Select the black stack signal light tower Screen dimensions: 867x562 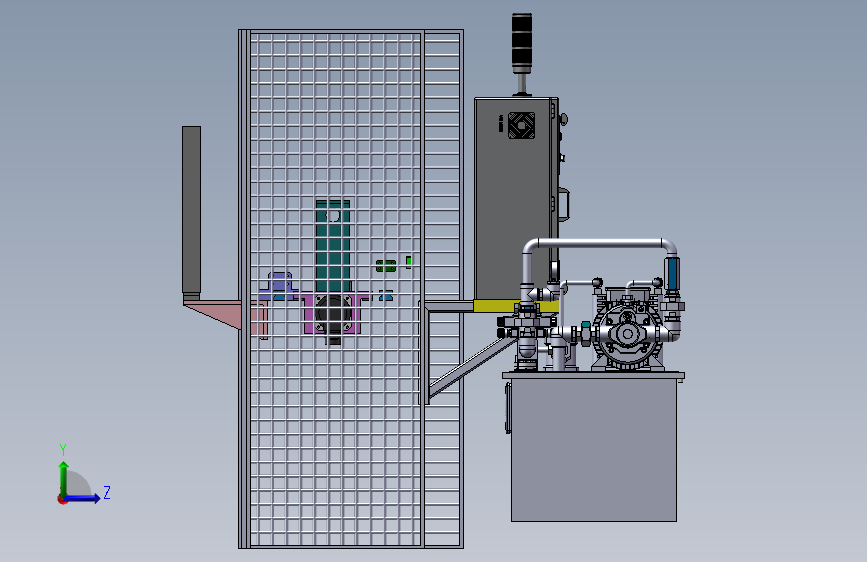(521, 43)
